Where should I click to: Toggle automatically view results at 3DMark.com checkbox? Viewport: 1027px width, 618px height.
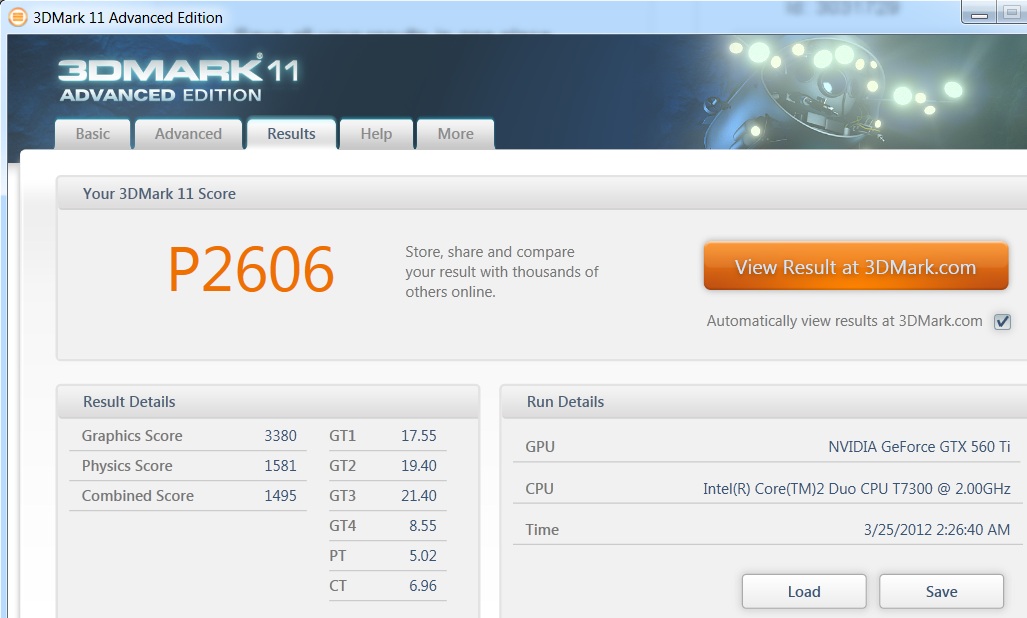click(1002, 321)
